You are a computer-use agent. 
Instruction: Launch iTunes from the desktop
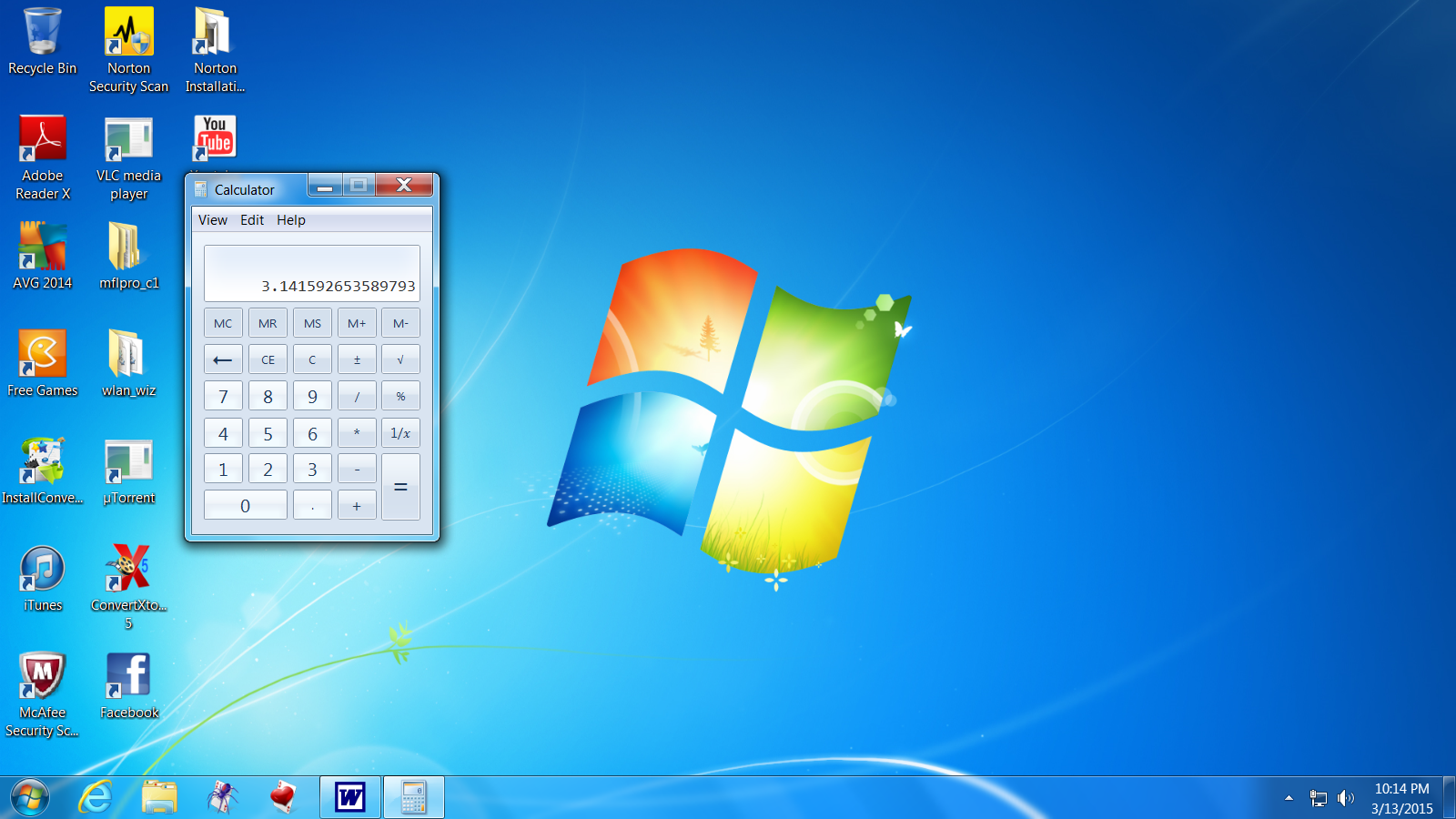[x=42, y=578]
